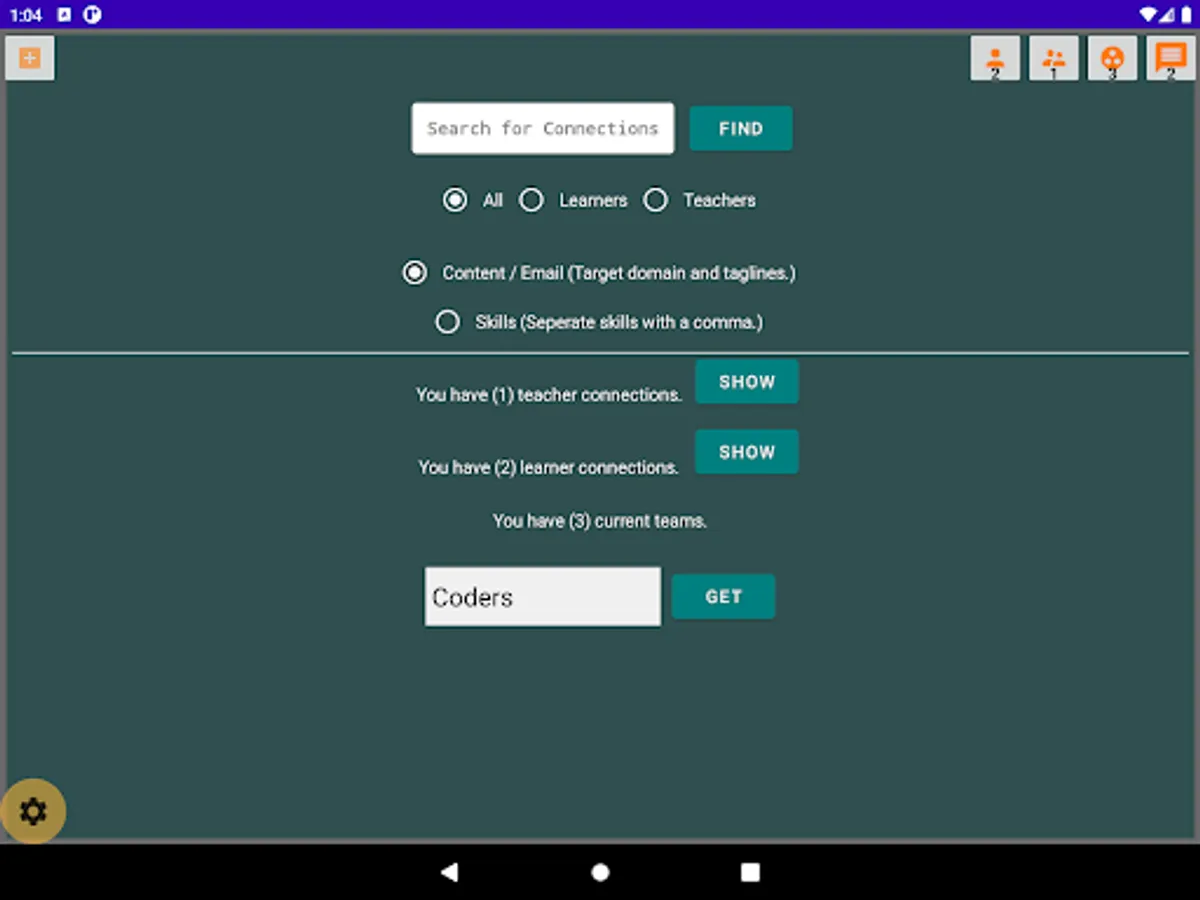1200x900 pixels.
Task: Select the All radio button
Action: point(455,200)
